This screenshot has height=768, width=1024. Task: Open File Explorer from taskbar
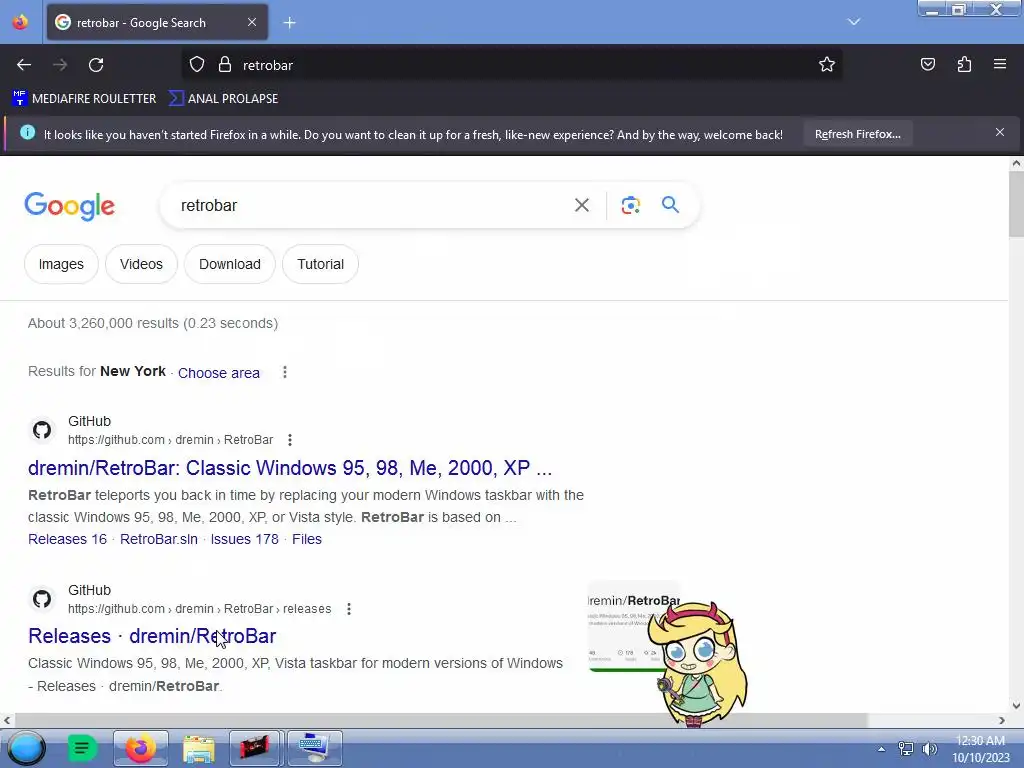pos(199,749)
